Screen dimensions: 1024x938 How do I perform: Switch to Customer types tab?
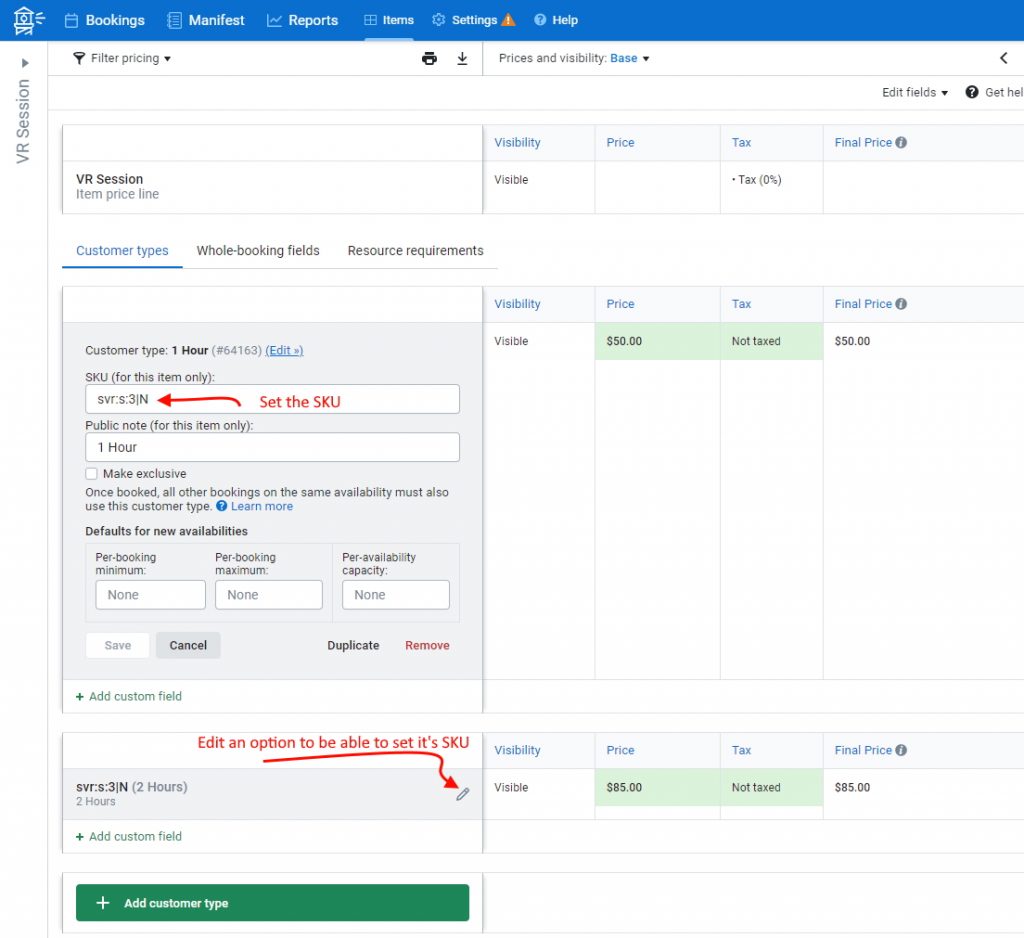[x=122, y=250]
